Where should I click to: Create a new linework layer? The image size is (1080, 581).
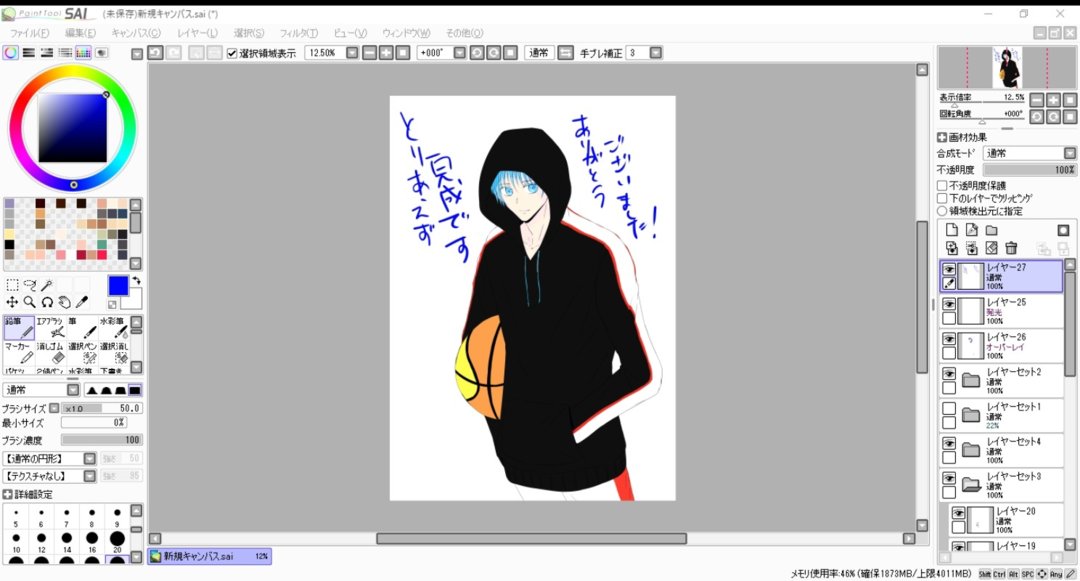tap(971, 230)
